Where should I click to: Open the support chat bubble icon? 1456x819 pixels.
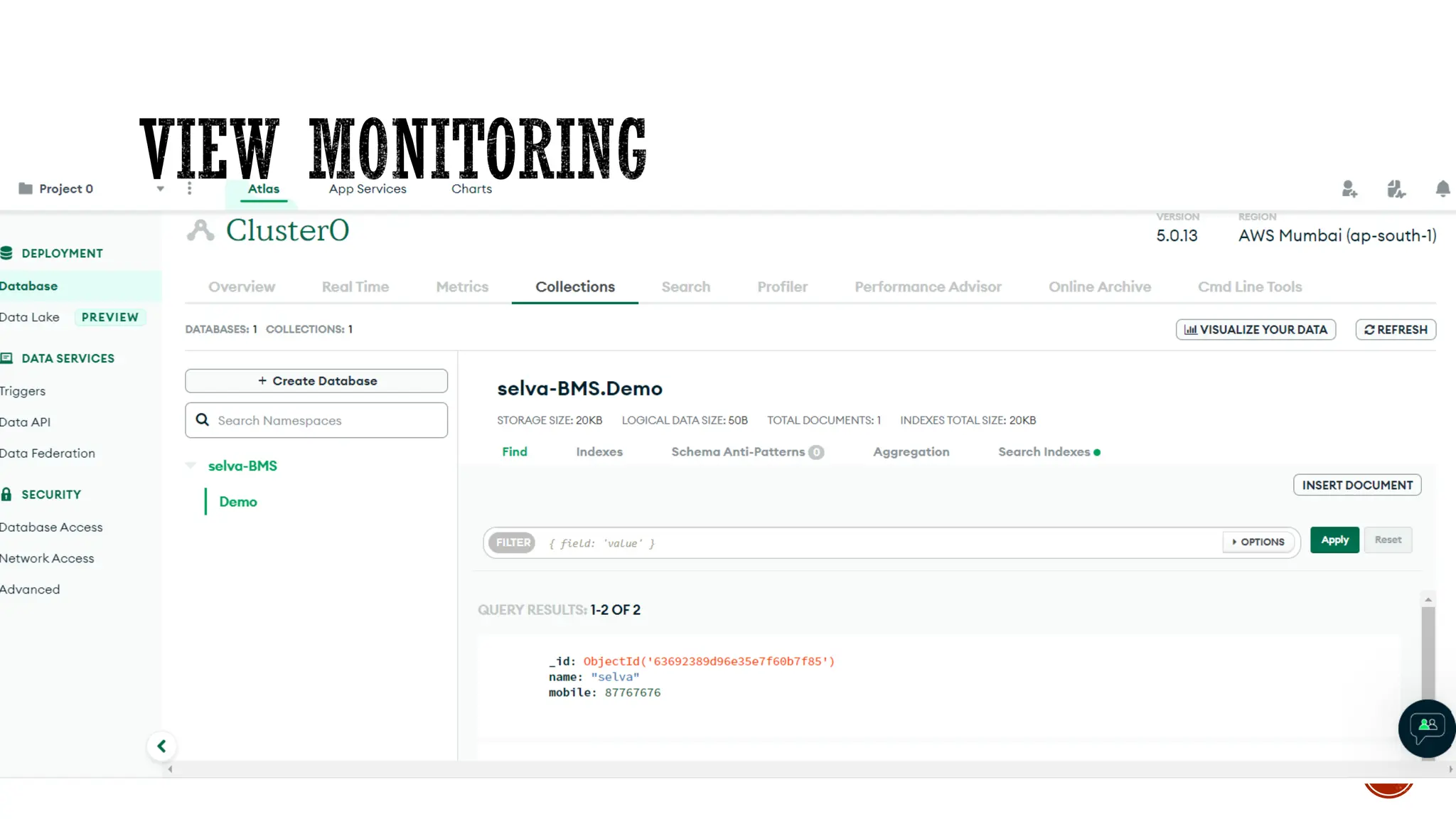1426,728
